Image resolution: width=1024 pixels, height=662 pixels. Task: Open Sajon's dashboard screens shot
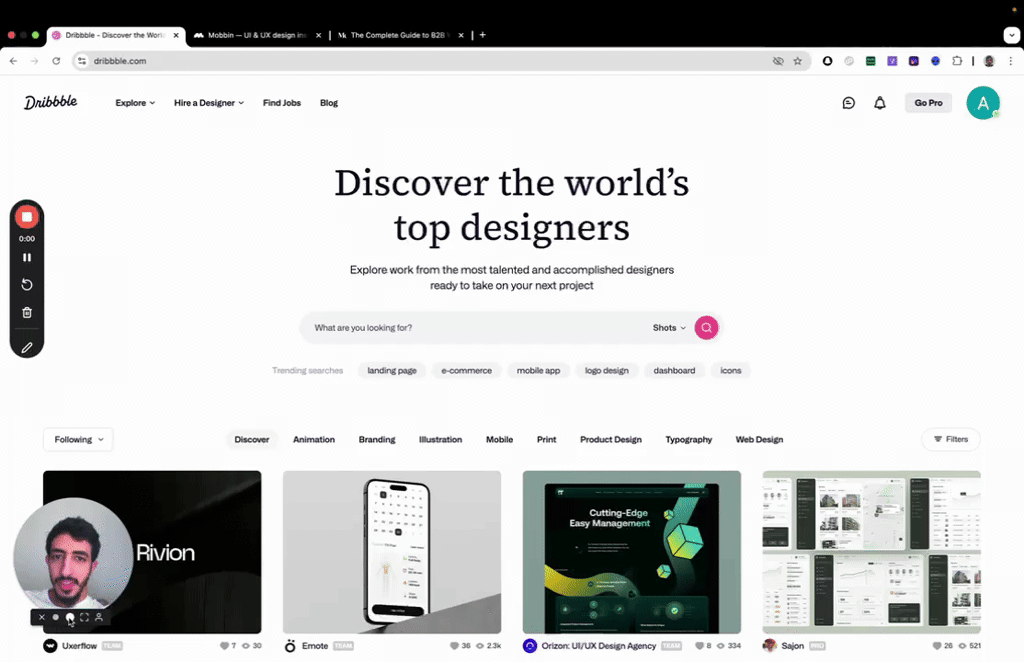(871, 552)
